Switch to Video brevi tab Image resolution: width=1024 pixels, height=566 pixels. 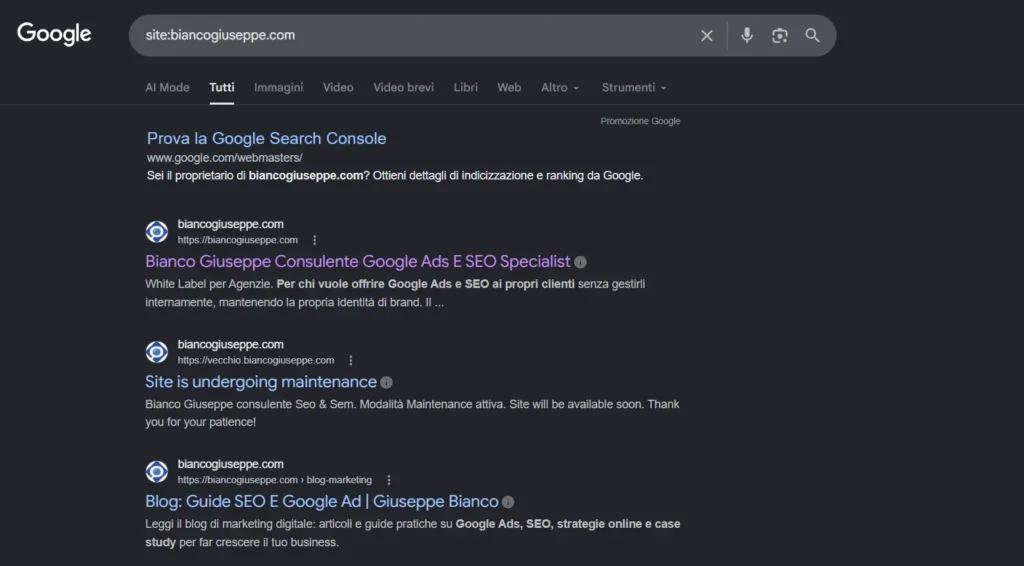click(x=403, y=87)
